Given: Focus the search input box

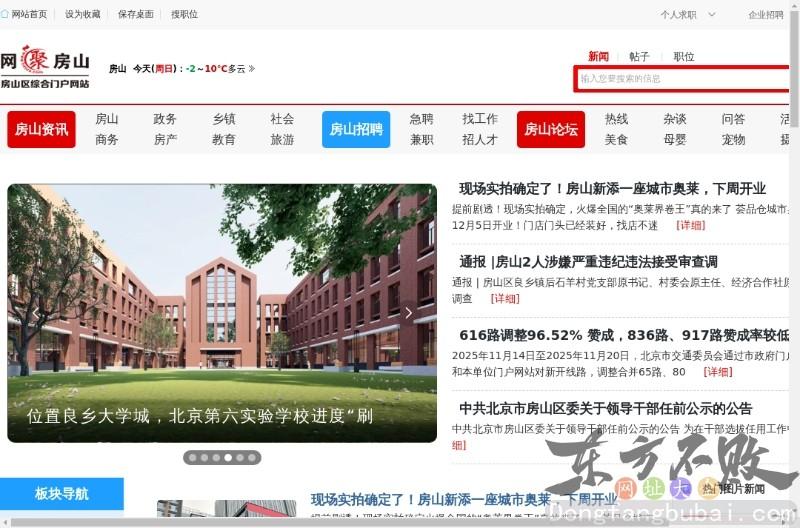Looking at the screenshot, I should tap(682, 79).
